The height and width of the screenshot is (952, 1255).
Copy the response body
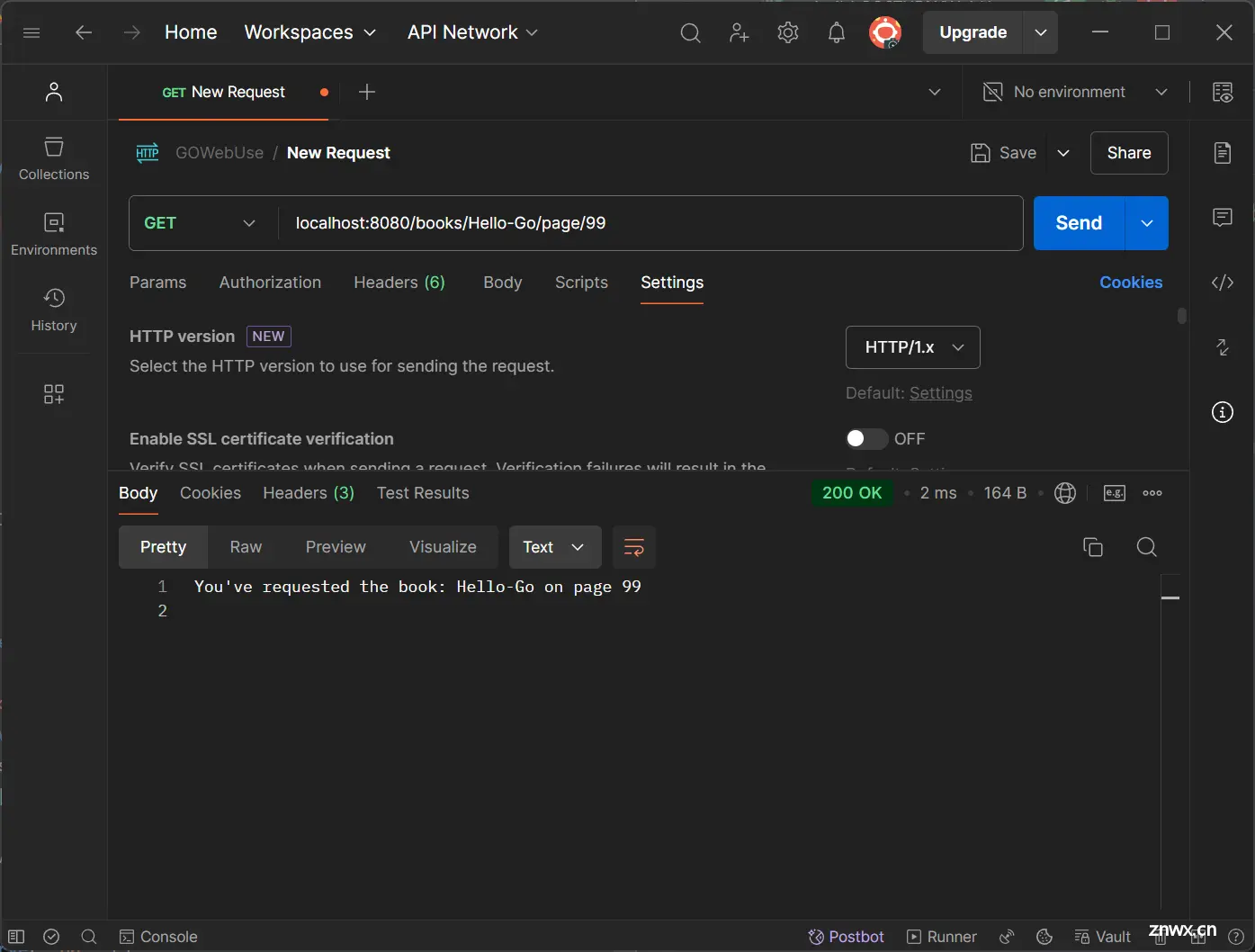tap(1093, 547)
